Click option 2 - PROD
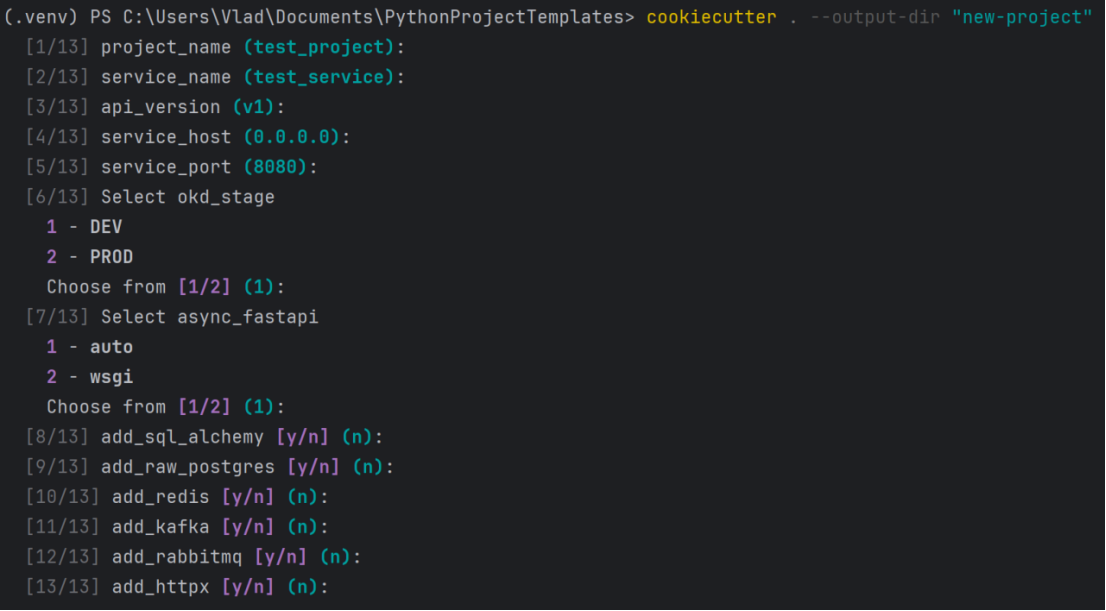The height and width of the screenshot is (611, 1106). tap(90, 257)
